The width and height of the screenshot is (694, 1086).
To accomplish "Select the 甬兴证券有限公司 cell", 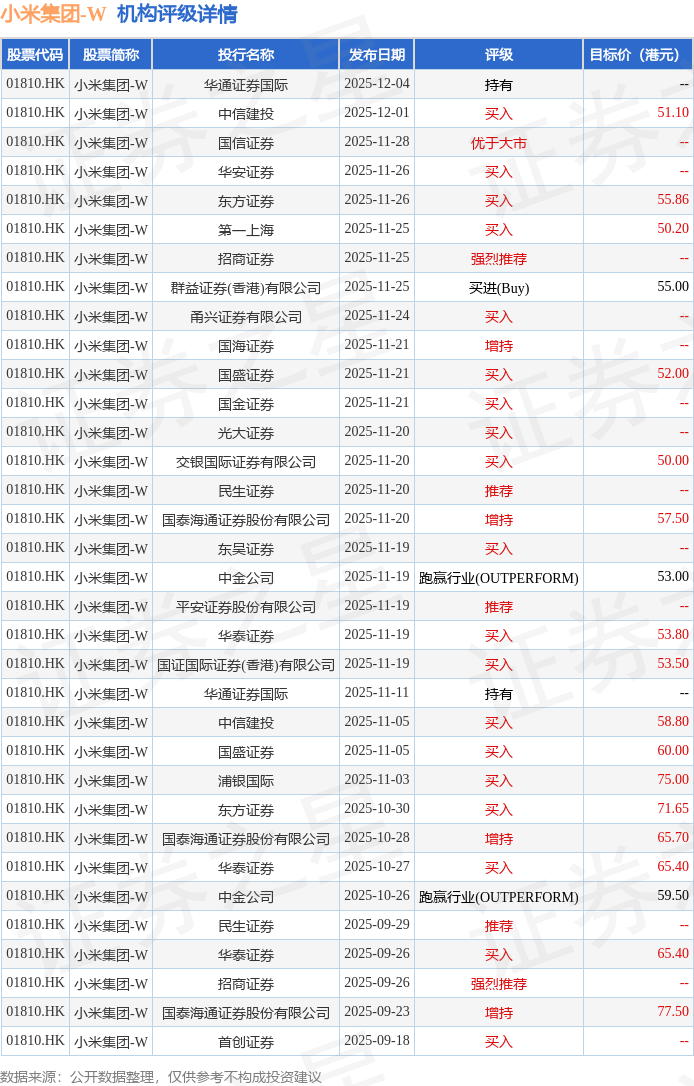I will (246, 317).
